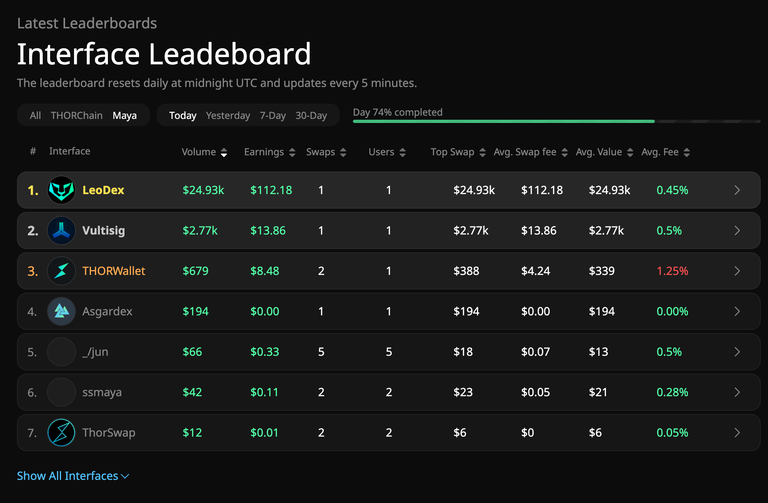768x503 pixels.
Task: Click the Earnings column header label
Action: pyautogui.click(x=264, y=152)
